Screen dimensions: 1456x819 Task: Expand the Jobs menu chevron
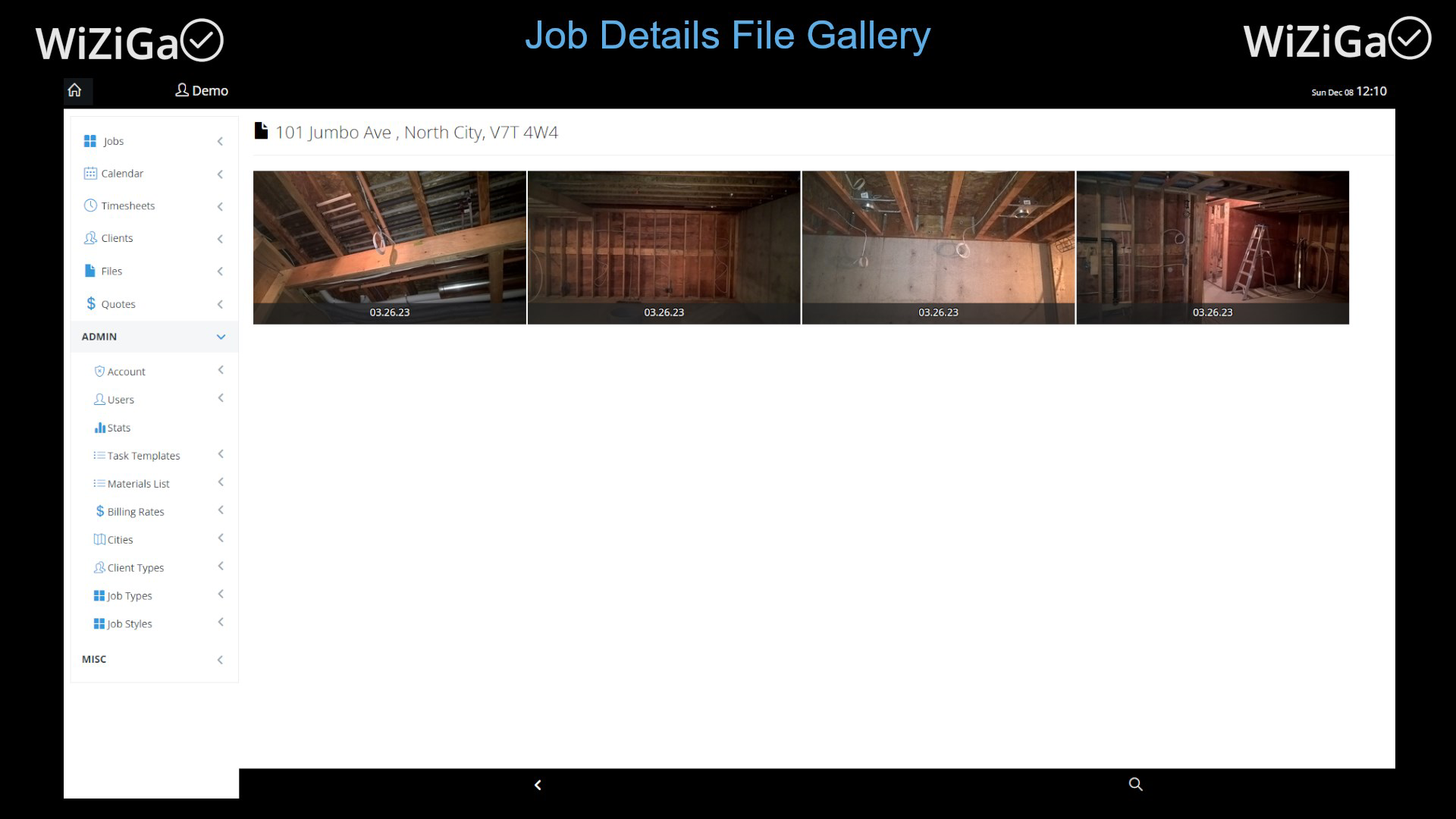tap(220, 142)
